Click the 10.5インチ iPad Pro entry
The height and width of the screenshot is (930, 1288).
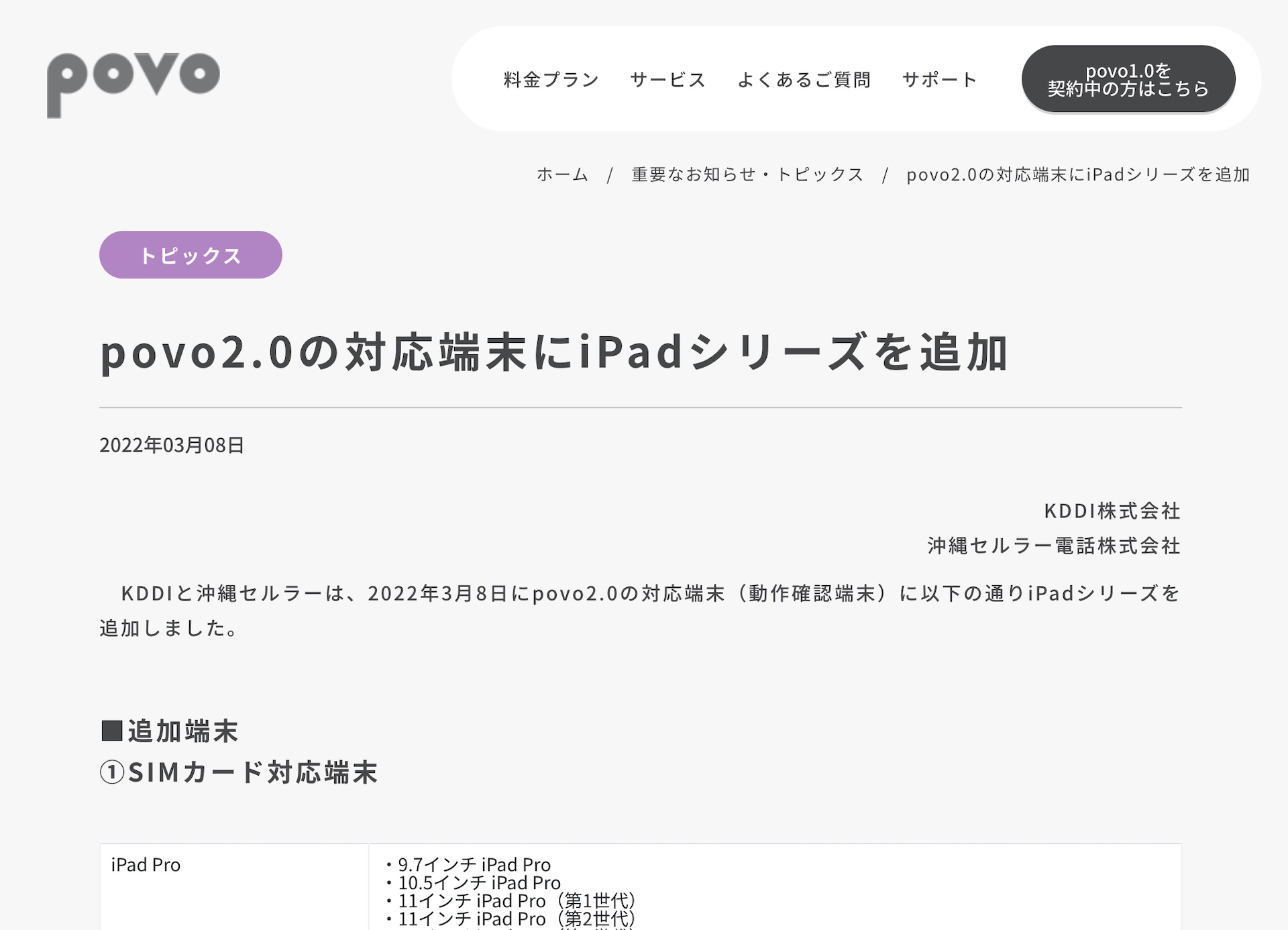pyautogui.click(x=479, y=882)
